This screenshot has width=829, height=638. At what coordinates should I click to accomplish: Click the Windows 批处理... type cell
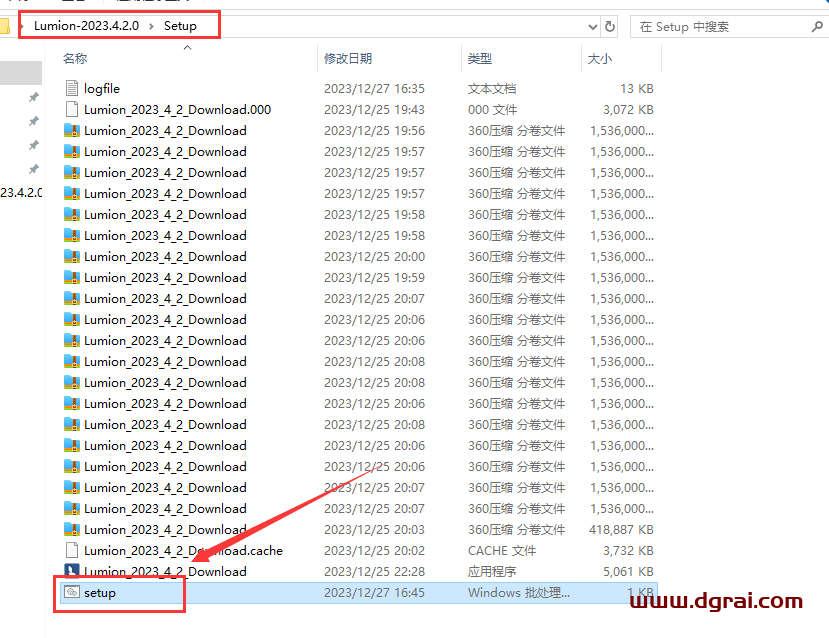[x=519, y=593]
